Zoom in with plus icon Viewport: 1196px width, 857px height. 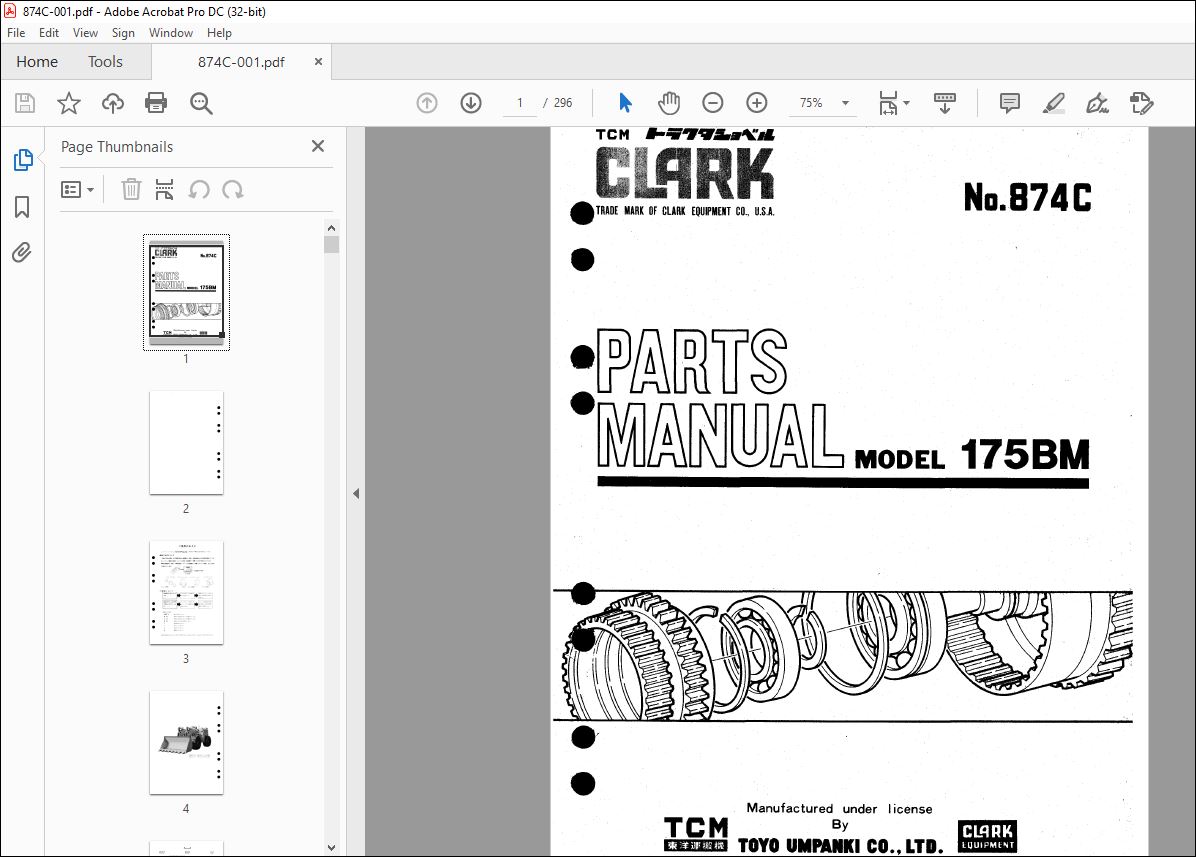click(x=757, y=103)
